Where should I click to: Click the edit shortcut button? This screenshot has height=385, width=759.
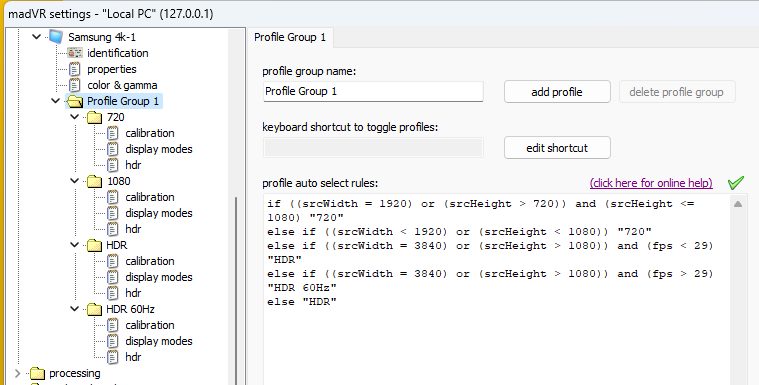(x=557, y=148)
